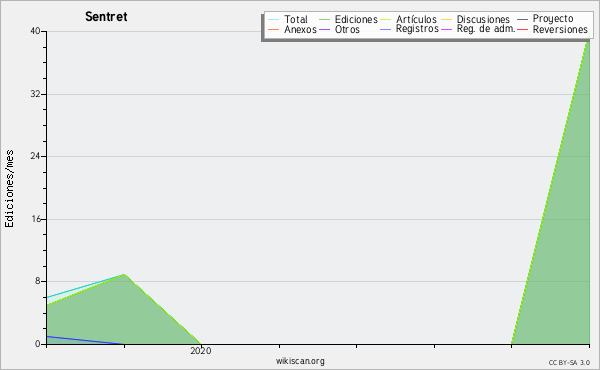Click the 'Ediciones' legend label

click(x=356, y=19)
